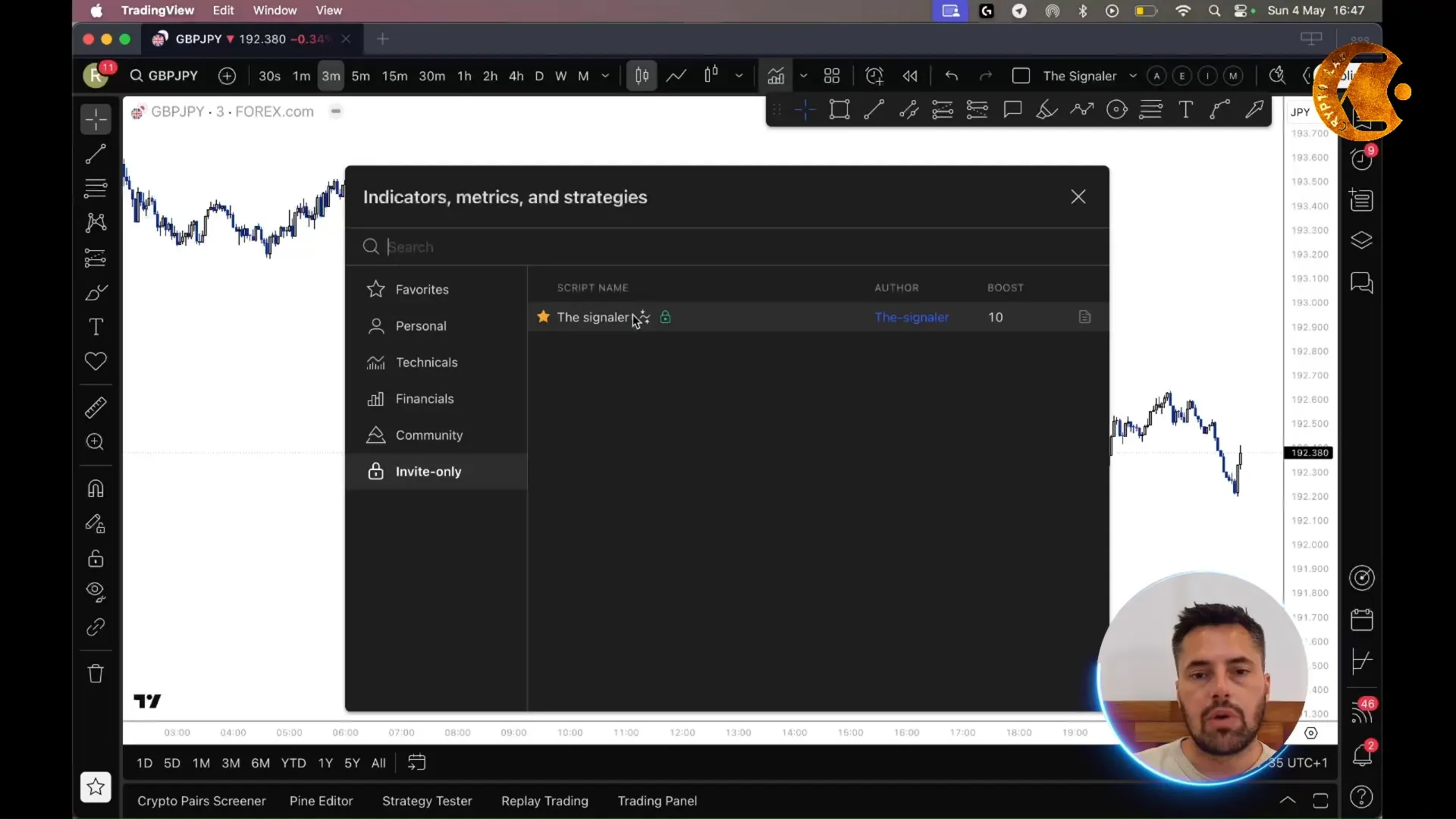
Task: Open macOS Spotlight search
Action: [1214, 11]
